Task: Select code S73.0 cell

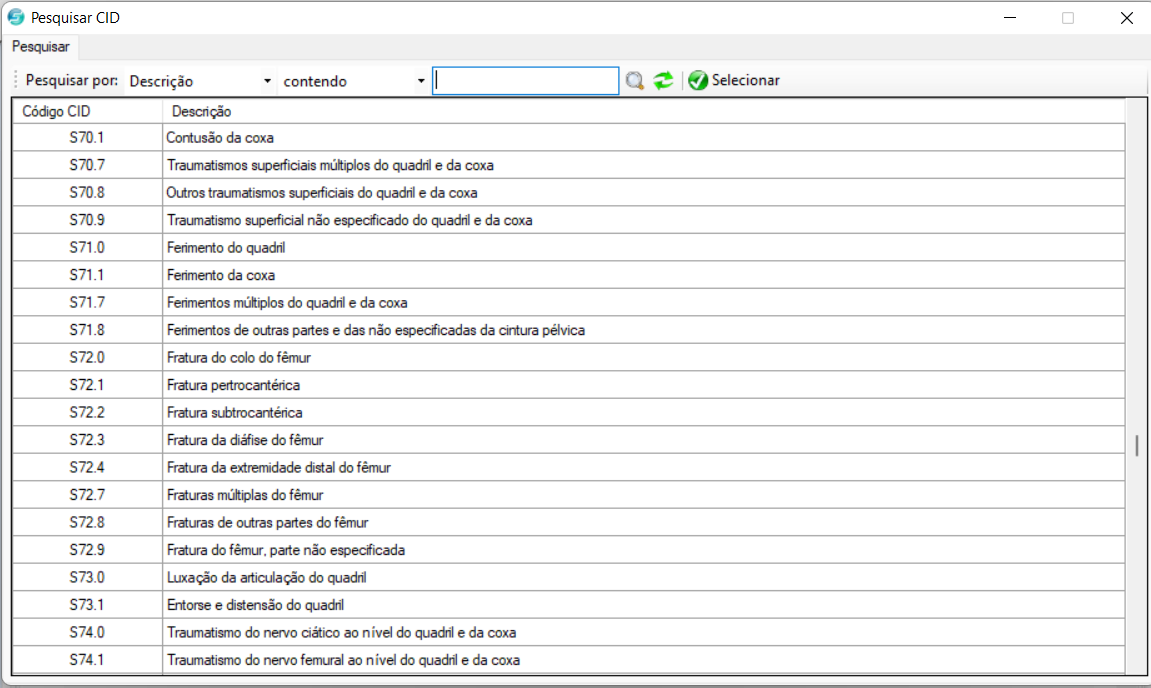Action: (87, 577)
